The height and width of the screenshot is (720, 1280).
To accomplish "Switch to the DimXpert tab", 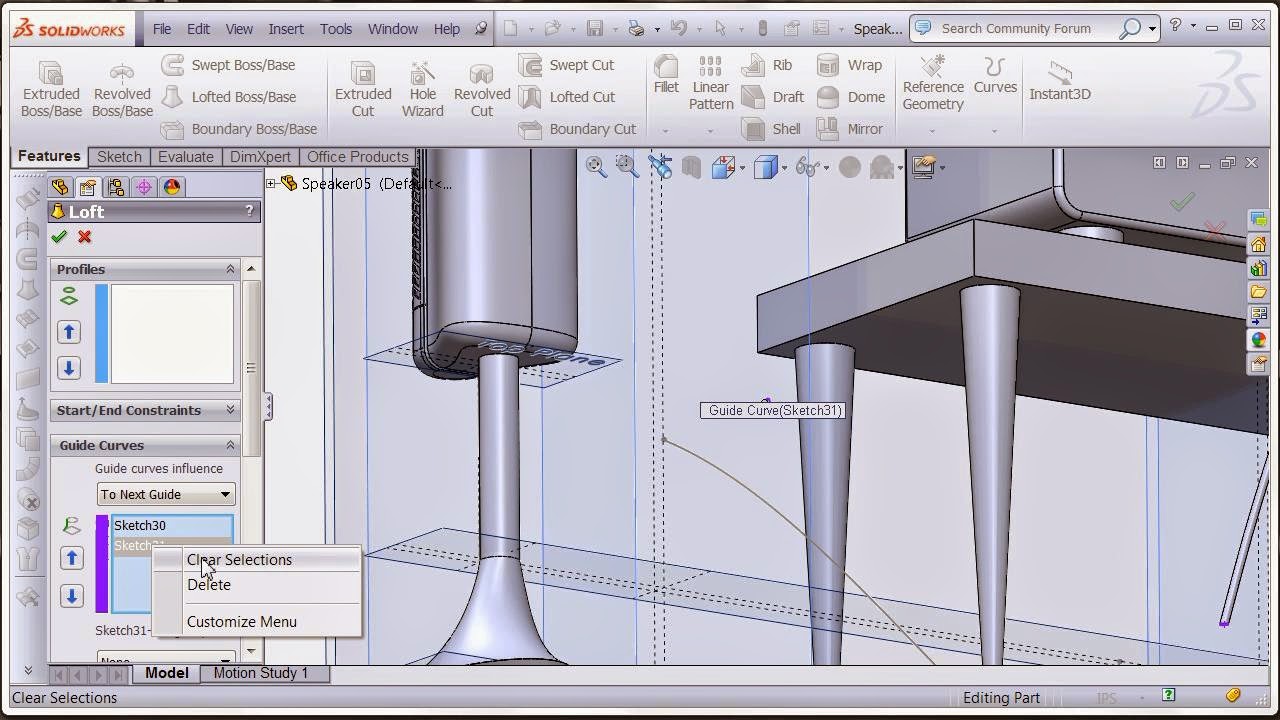I will (x=260, y=157).
